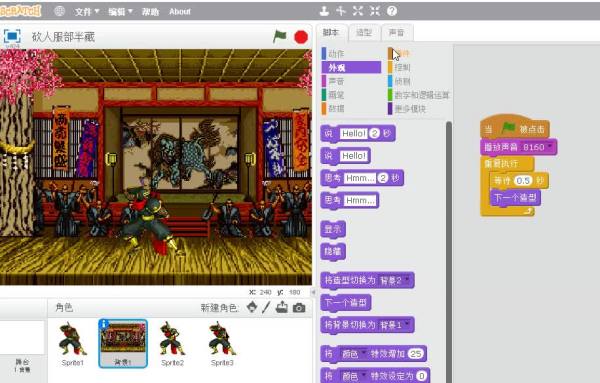600x383 pixels.
Task: Edit the 2 seconds value in 说 block
Action: coord(375,134)
